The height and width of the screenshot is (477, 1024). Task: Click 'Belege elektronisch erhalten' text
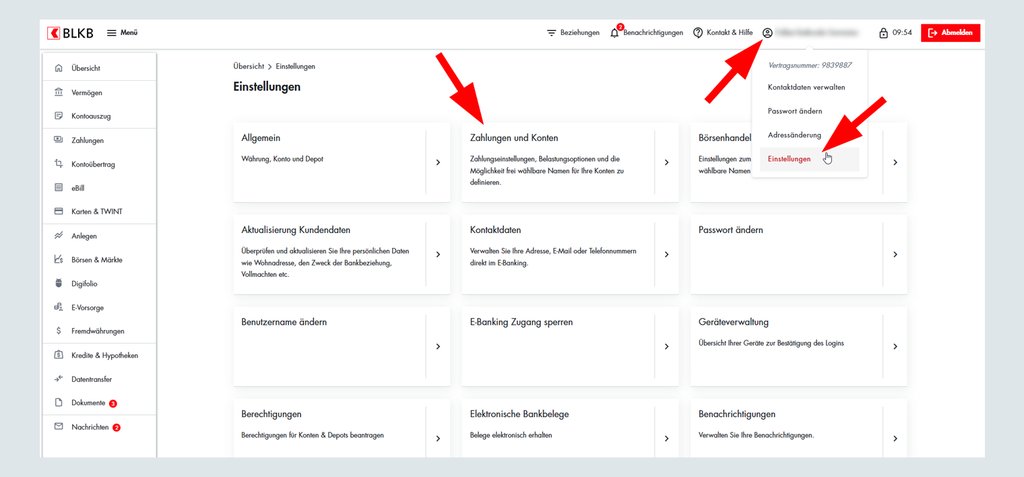coord(511,435)
